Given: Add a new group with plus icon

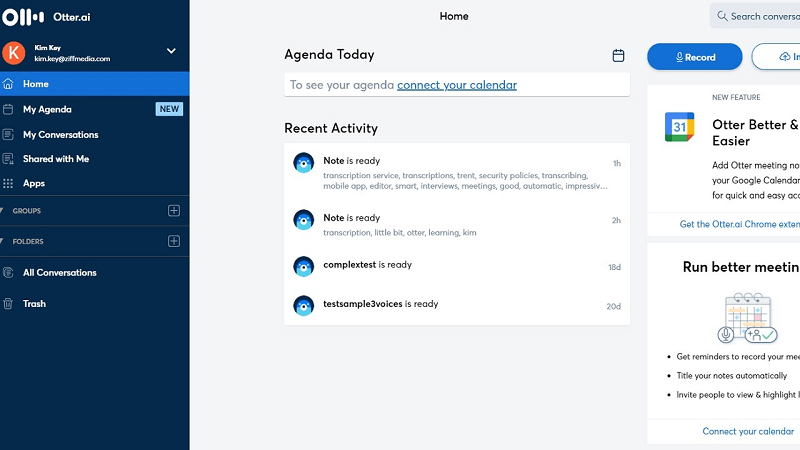Looking at the screenshot, I should point(173,211).
